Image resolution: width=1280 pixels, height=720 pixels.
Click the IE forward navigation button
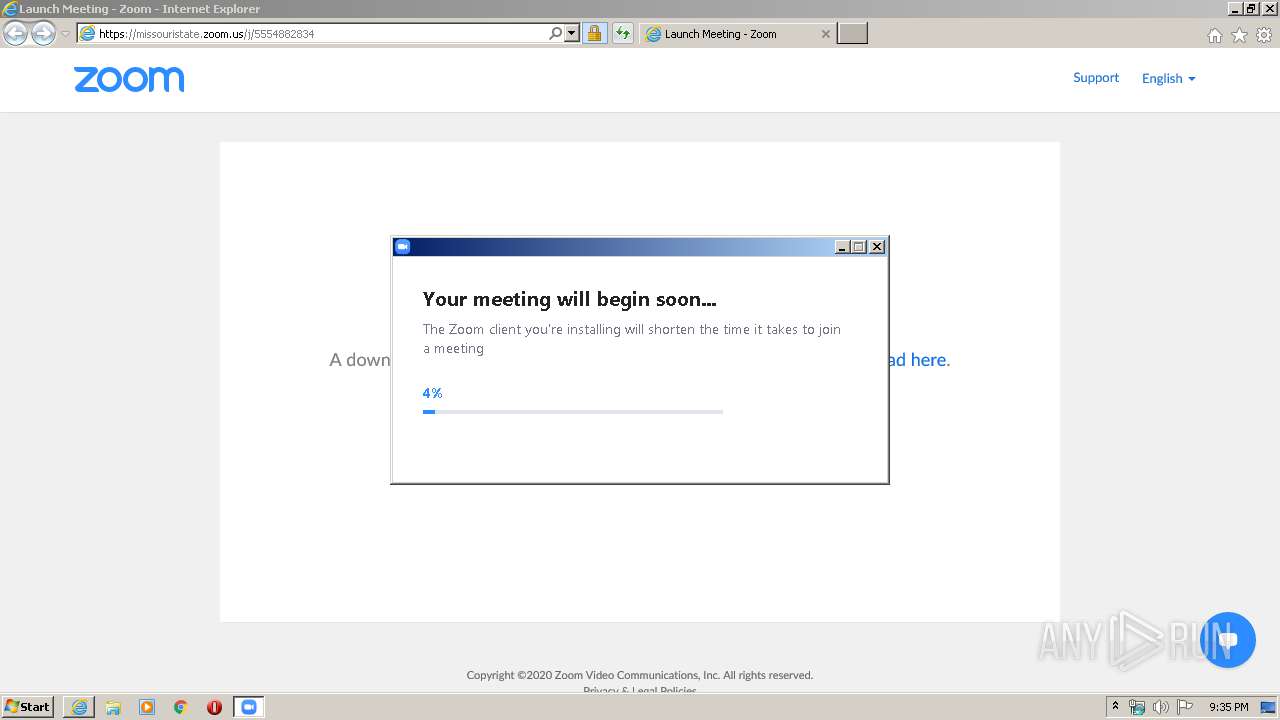pyautogui.click(x=43, y=33)
